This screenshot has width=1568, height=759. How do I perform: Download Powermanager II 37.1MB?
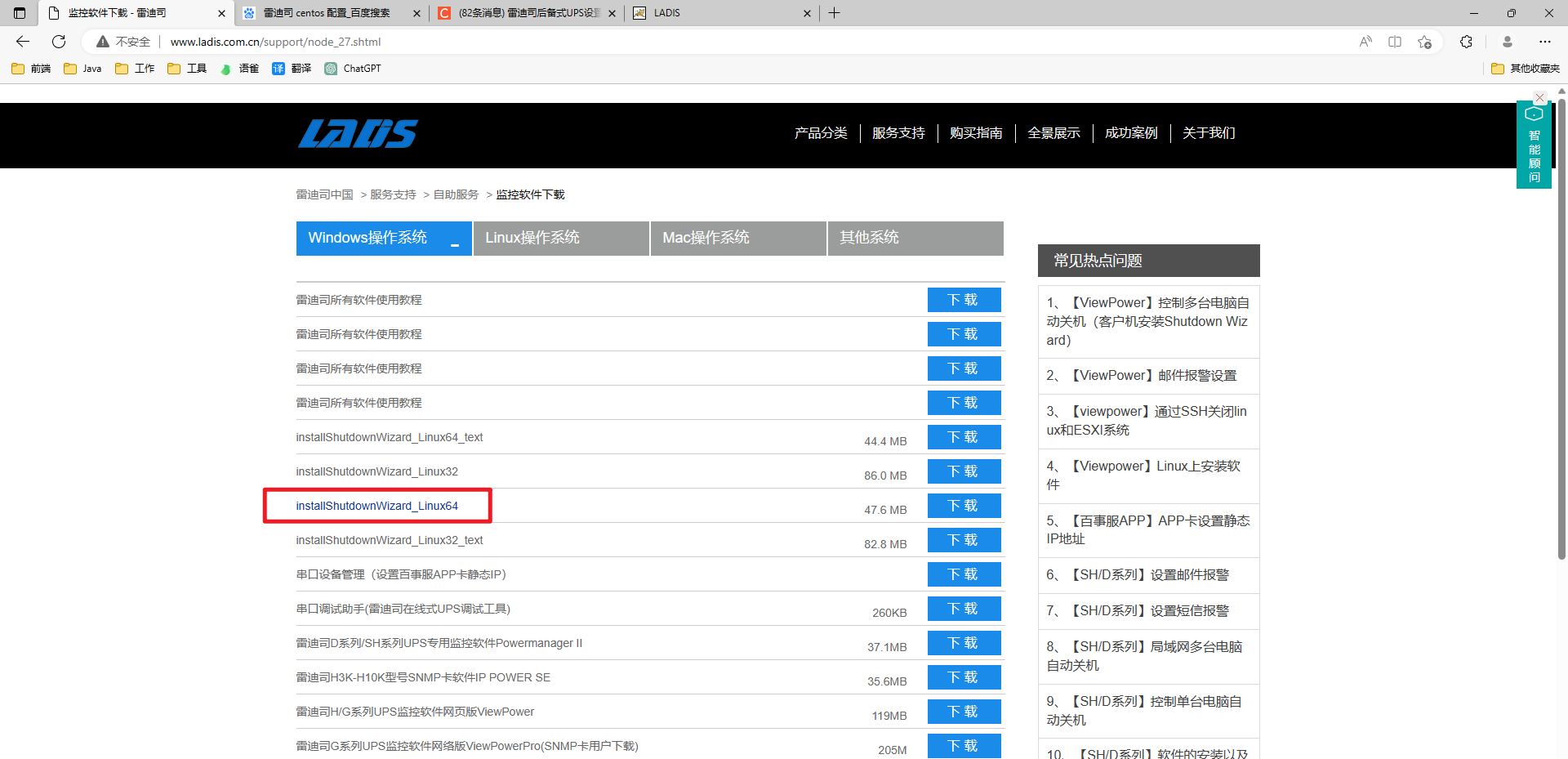(964, 643)
